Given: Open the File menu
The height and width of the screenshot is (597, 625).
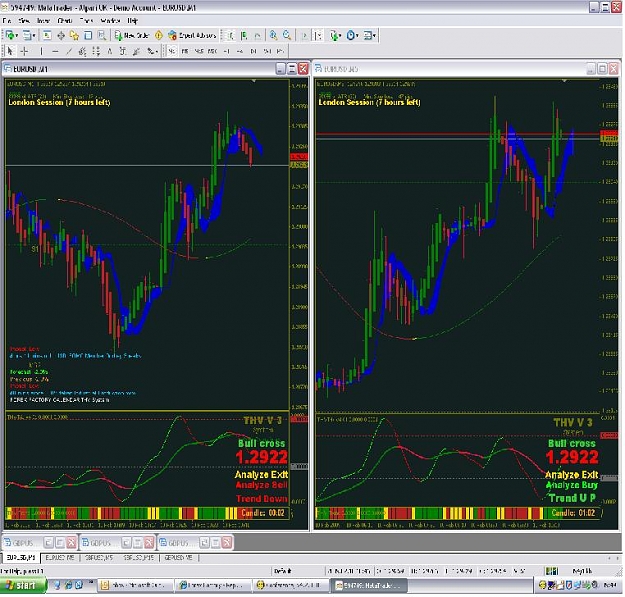Looking at the screenshot, I should pyautogui.click(x=7, y=20).
